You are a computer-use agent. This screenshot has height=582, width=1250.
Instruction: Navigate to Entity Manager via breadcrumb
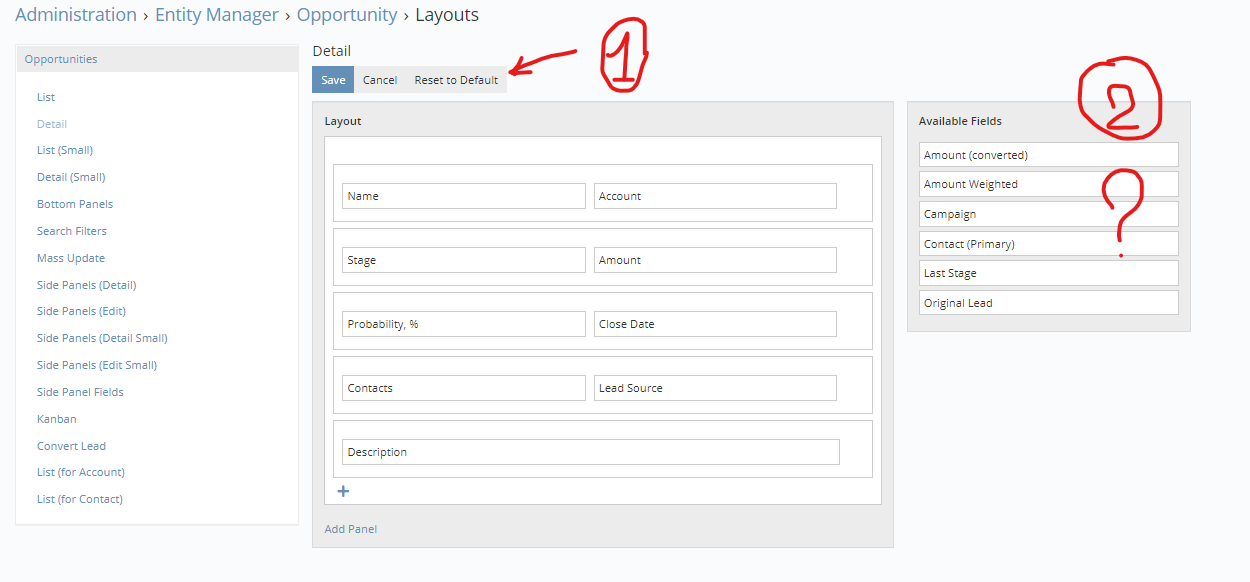(x=217, y=14)
